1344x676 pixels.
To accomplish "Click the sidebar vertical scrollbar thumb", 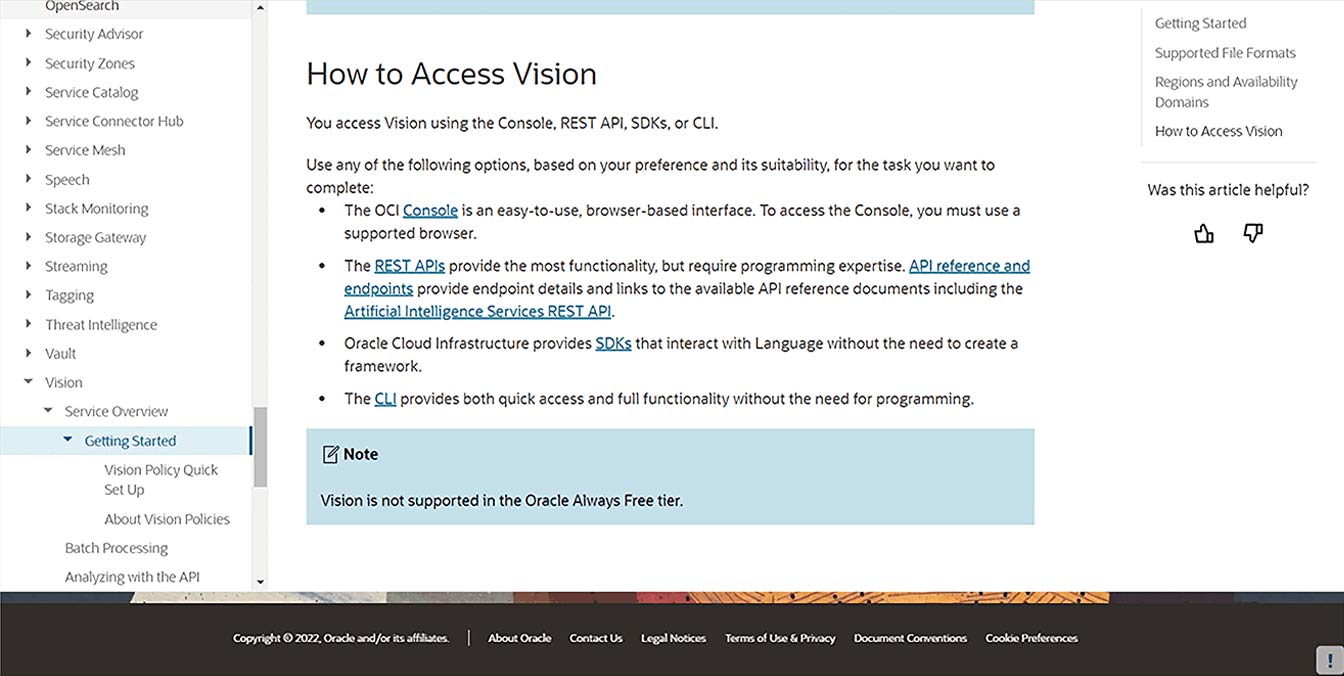I will tap(260, 445).
